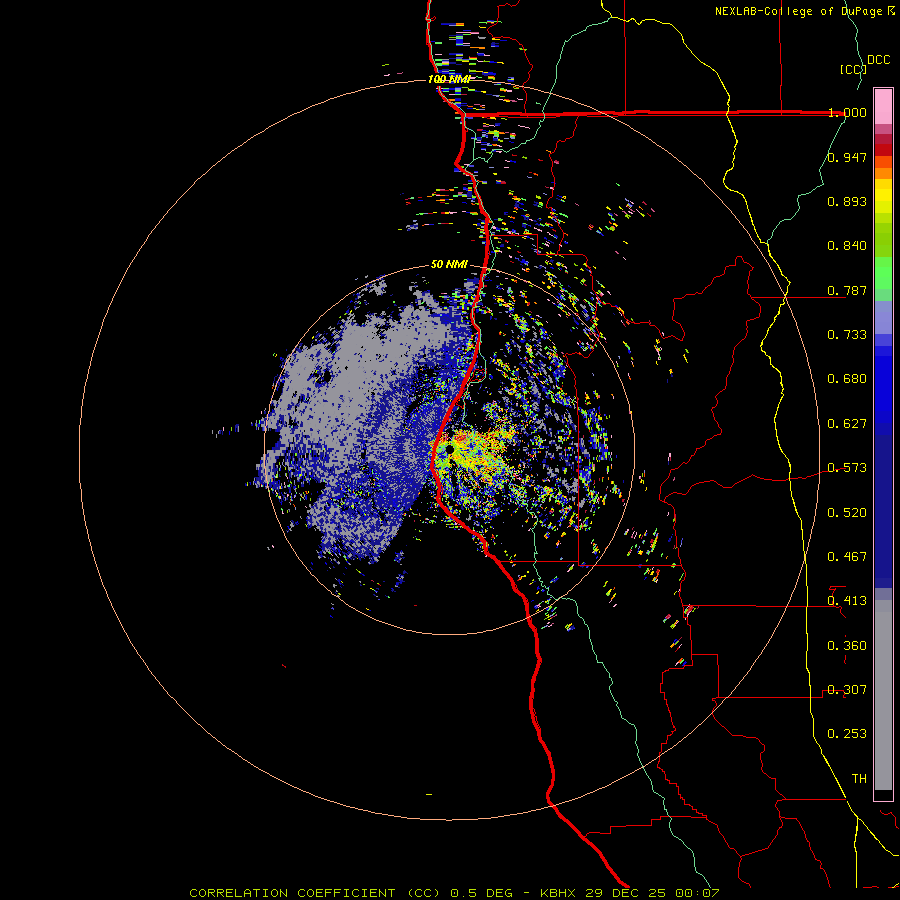The image size is (900, 900).
Task: Pick the bright green color bar segment
Action: 883,273
